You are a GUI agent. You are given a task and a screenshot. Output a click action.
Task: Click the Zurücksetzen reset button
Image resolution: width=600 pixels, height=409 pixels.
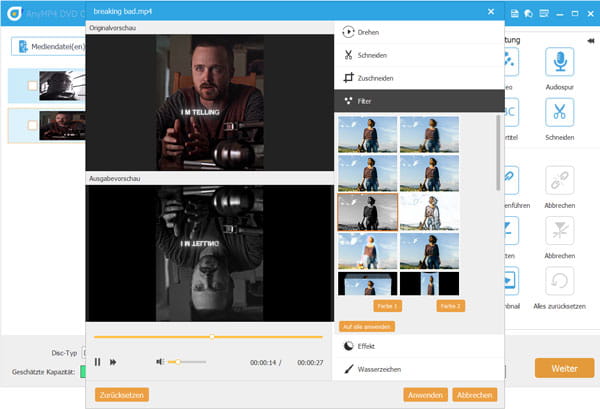(x=122, y=395)
